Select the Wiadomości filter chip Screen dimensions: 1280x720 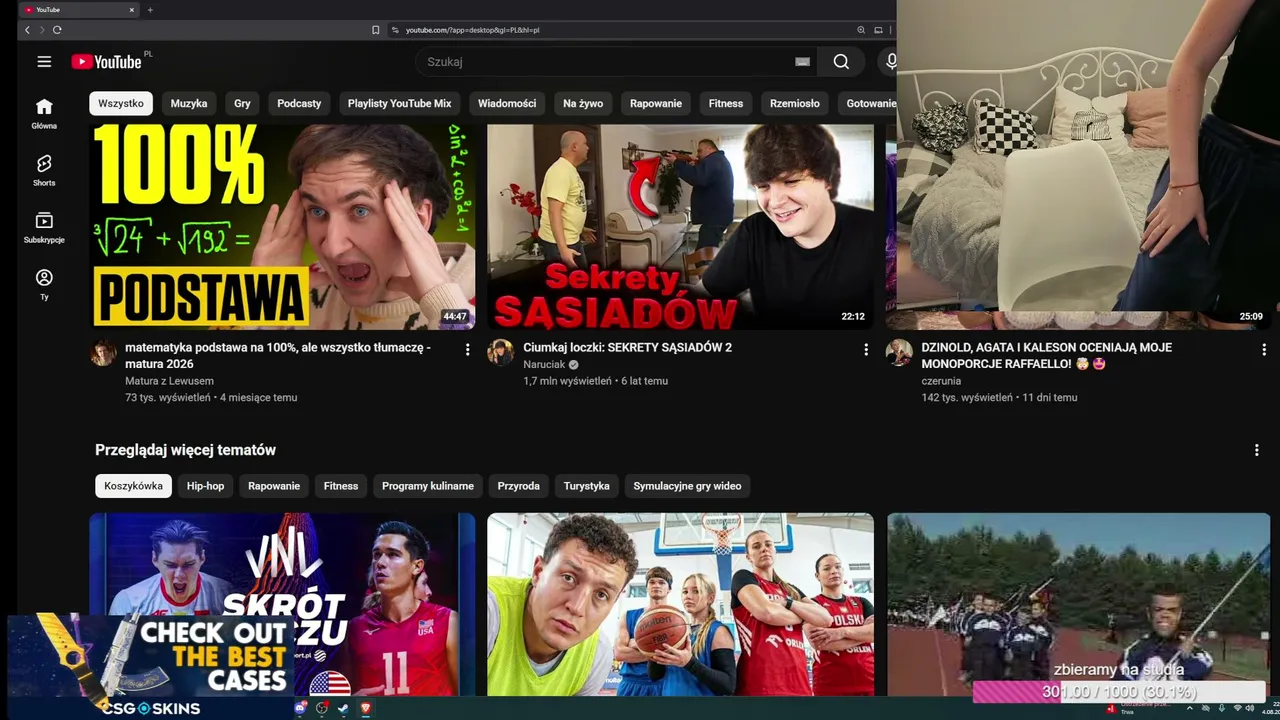coord(507,103)
